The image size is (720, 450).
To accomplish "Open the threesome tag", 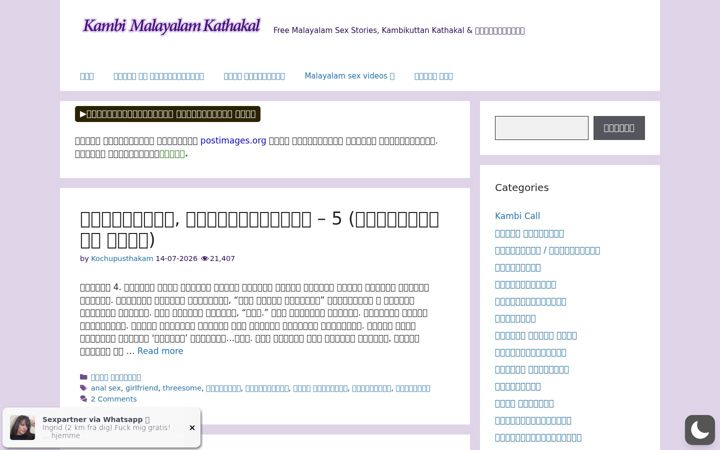I will coord(182,388).
